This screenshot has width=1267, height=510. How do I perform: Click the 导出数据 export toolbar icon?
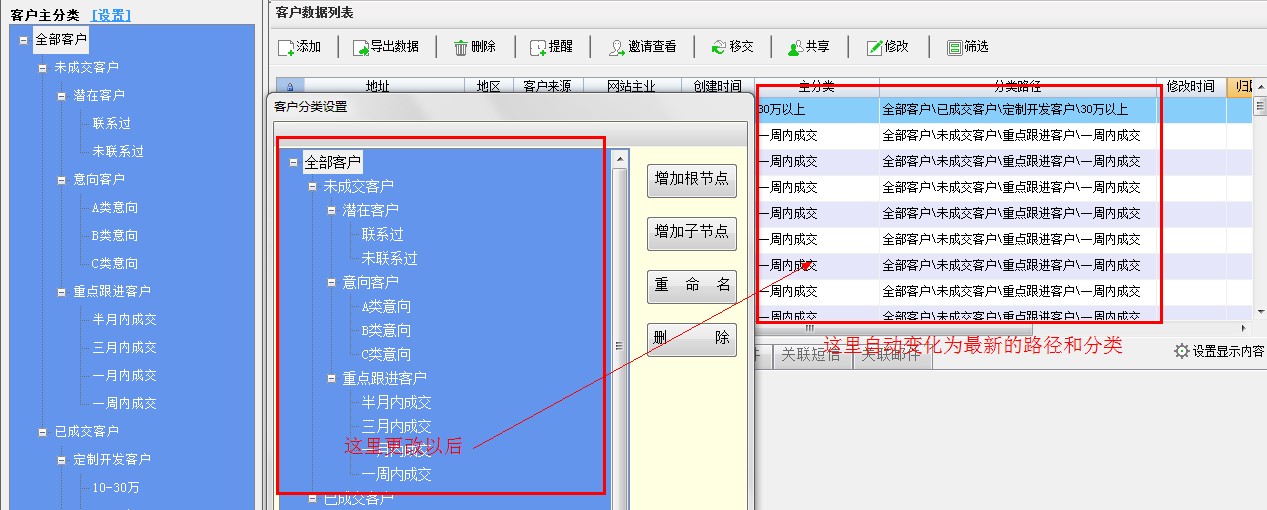pyautogui.click(x=360, y=48)
